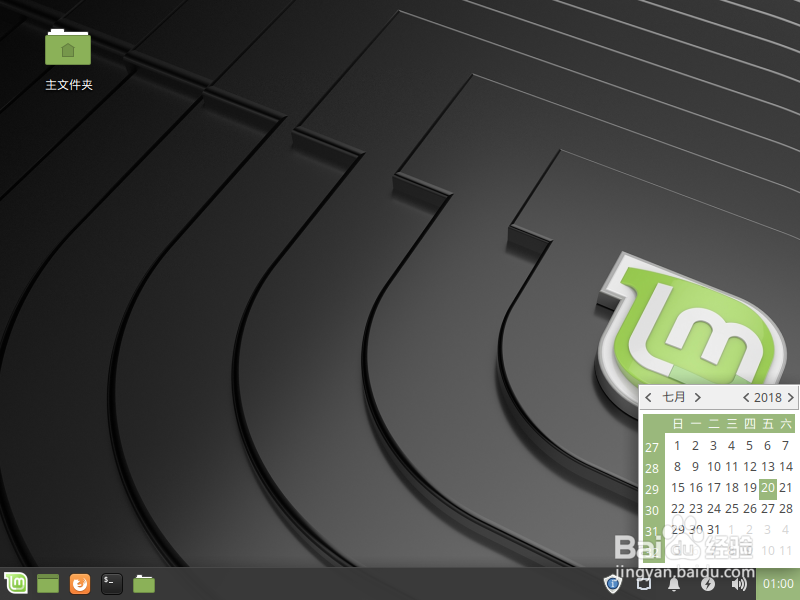Click the highlighted date 20
The width and height of the screenshot is (800, 600).
click(x=768, y=488)
